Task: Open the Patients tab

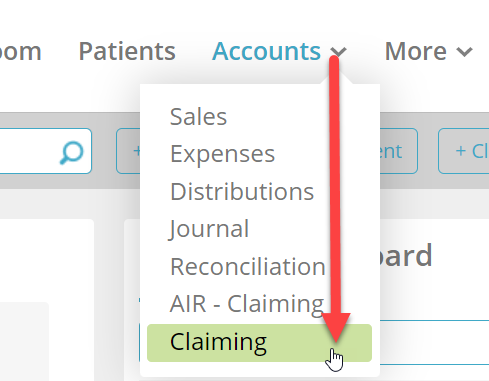Action: coord(127,51)
